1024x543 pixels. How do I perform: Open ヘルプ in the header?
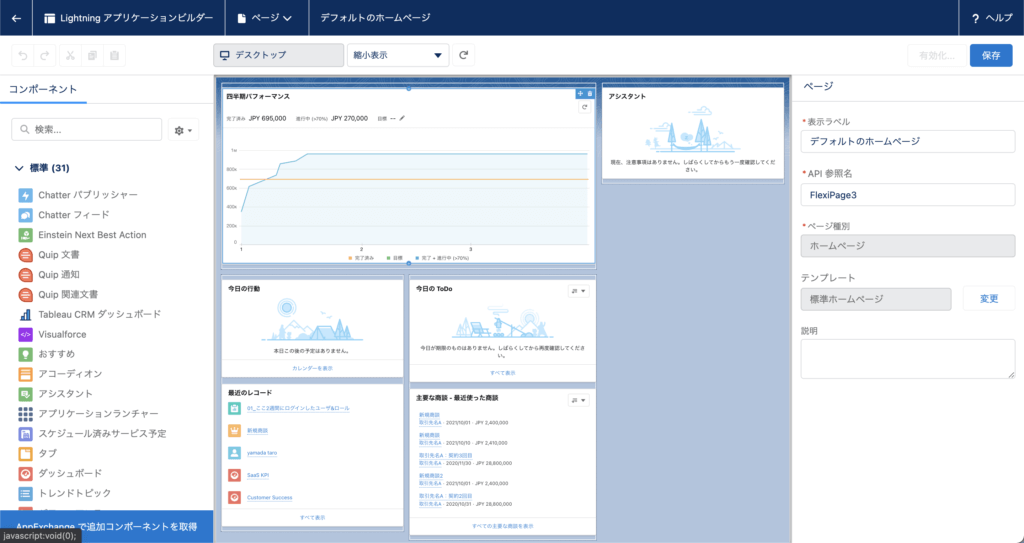(x=991, y=17)
